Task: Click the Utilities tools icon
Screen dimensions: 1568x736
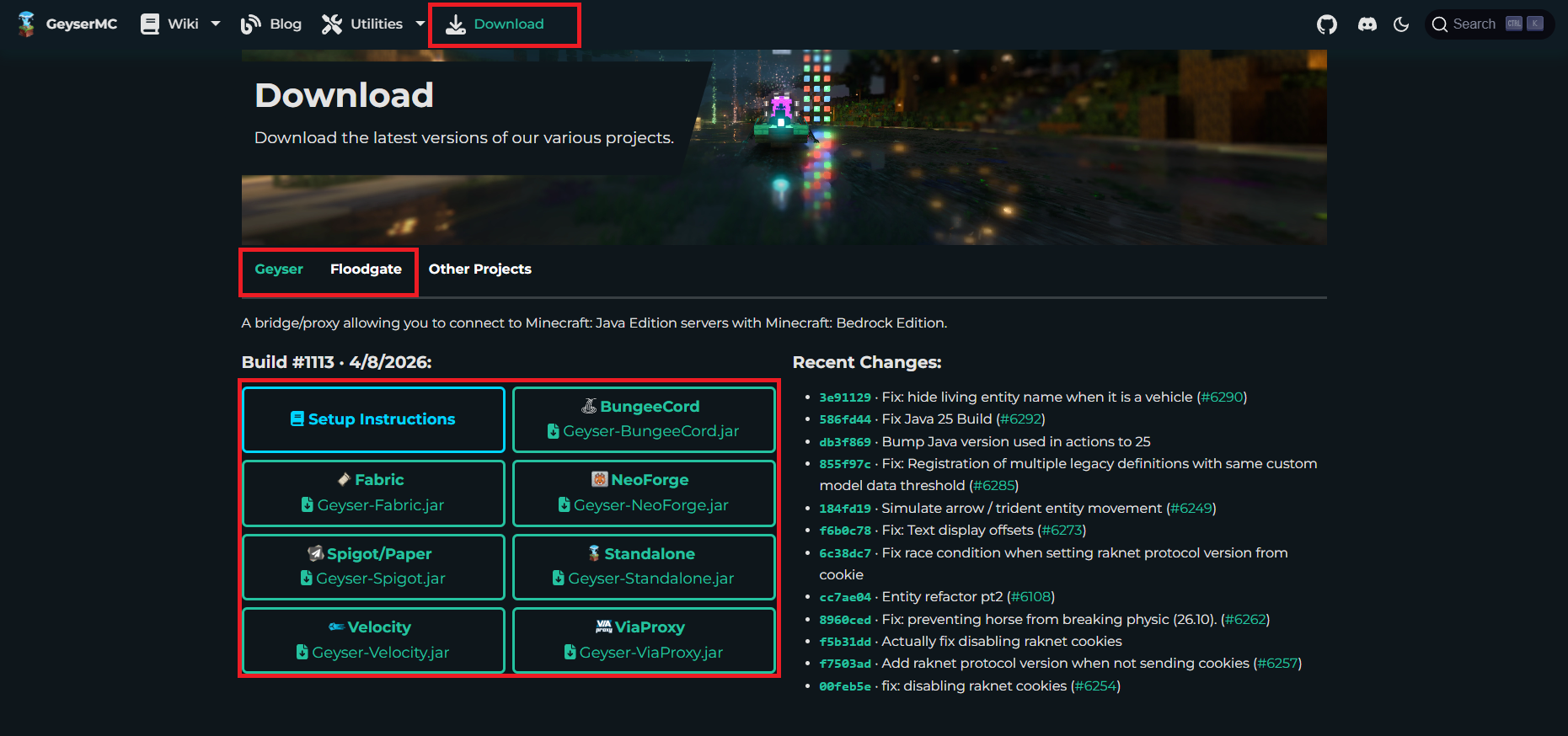Action: tap(332, 24)
